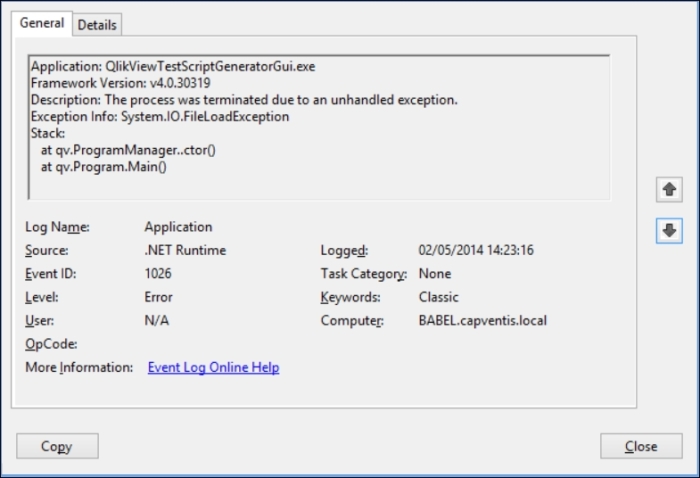Screen dimensions: 700x478
Task: Click the 'More Information:' label
Action: point(79,367)
